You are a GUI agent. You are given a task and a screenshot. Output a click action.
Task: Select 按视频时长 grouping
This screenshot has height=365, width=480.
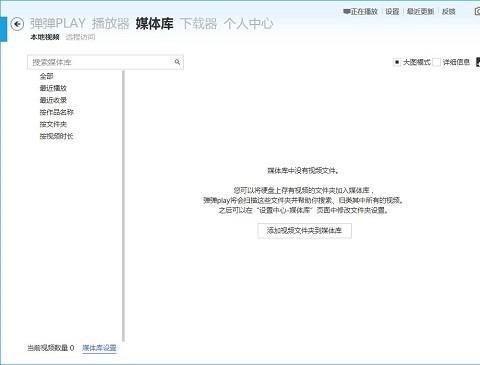coord(56,136)
